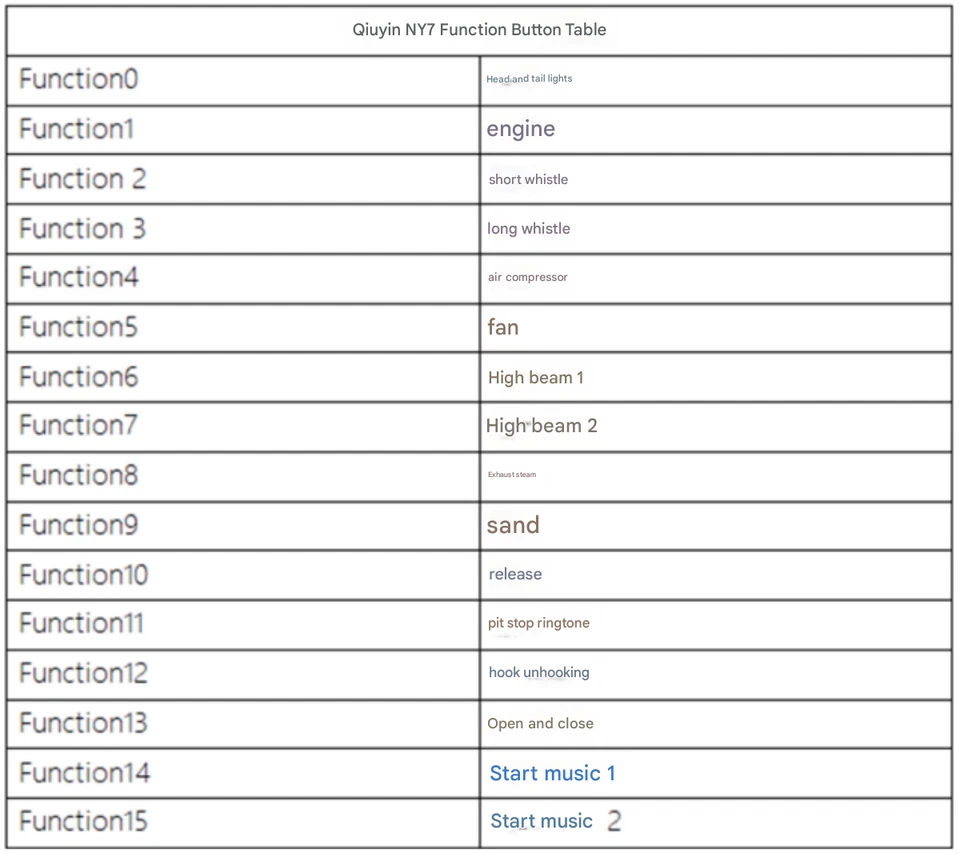Select the 'pit stop ringtone' entry

tap(539, 623)
